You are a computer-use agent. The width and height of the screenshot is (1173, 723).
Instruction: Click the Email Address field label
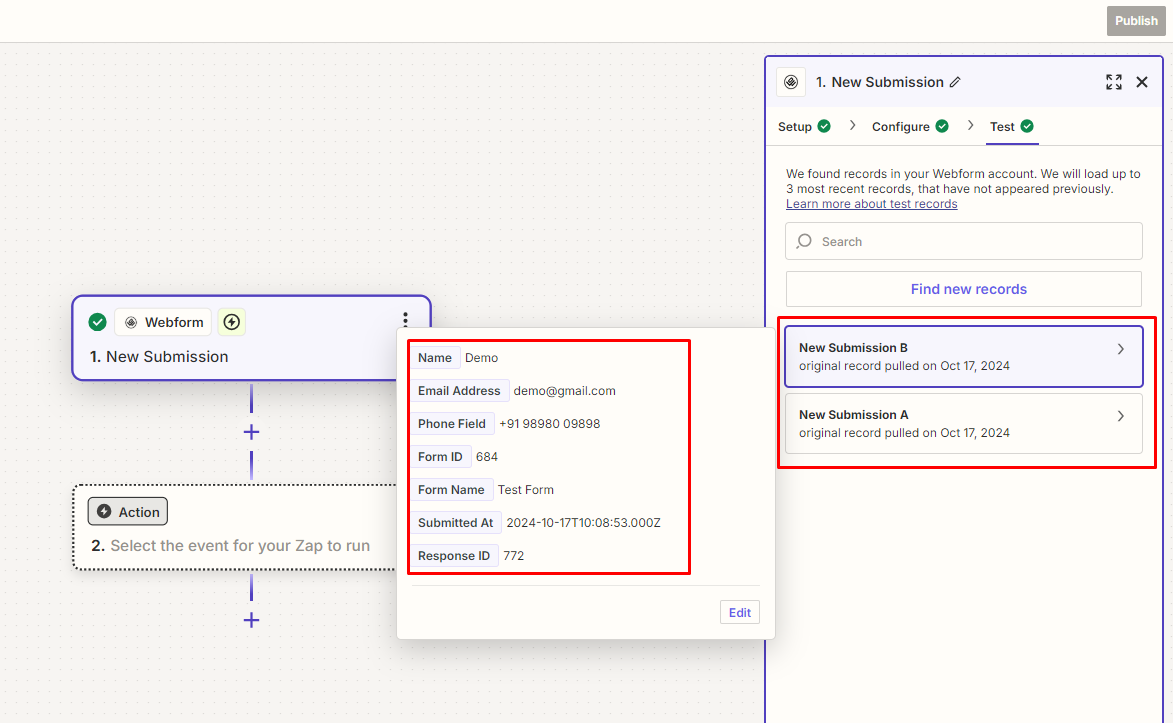coord(459,391)
